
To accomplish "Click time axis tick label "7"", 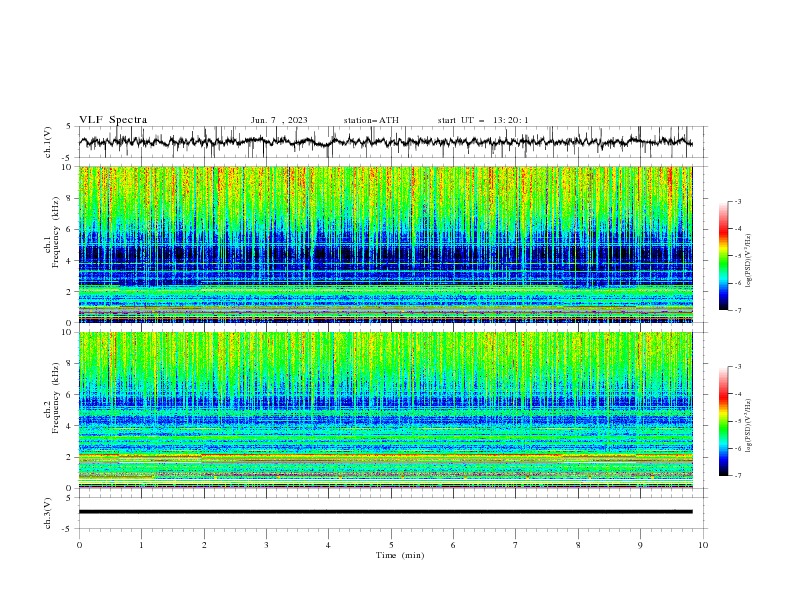I will (516, 545).
